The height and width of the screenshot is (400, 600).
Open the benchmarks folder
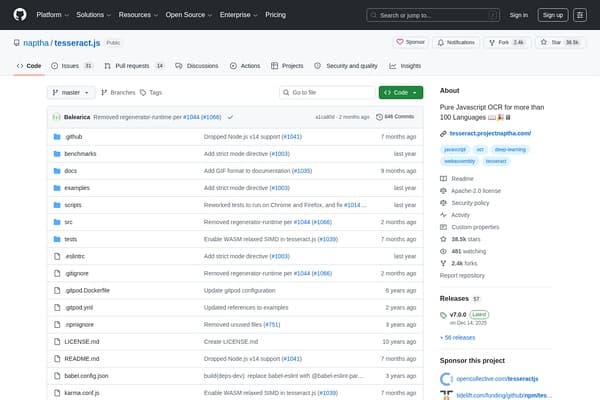coord(80,154)
